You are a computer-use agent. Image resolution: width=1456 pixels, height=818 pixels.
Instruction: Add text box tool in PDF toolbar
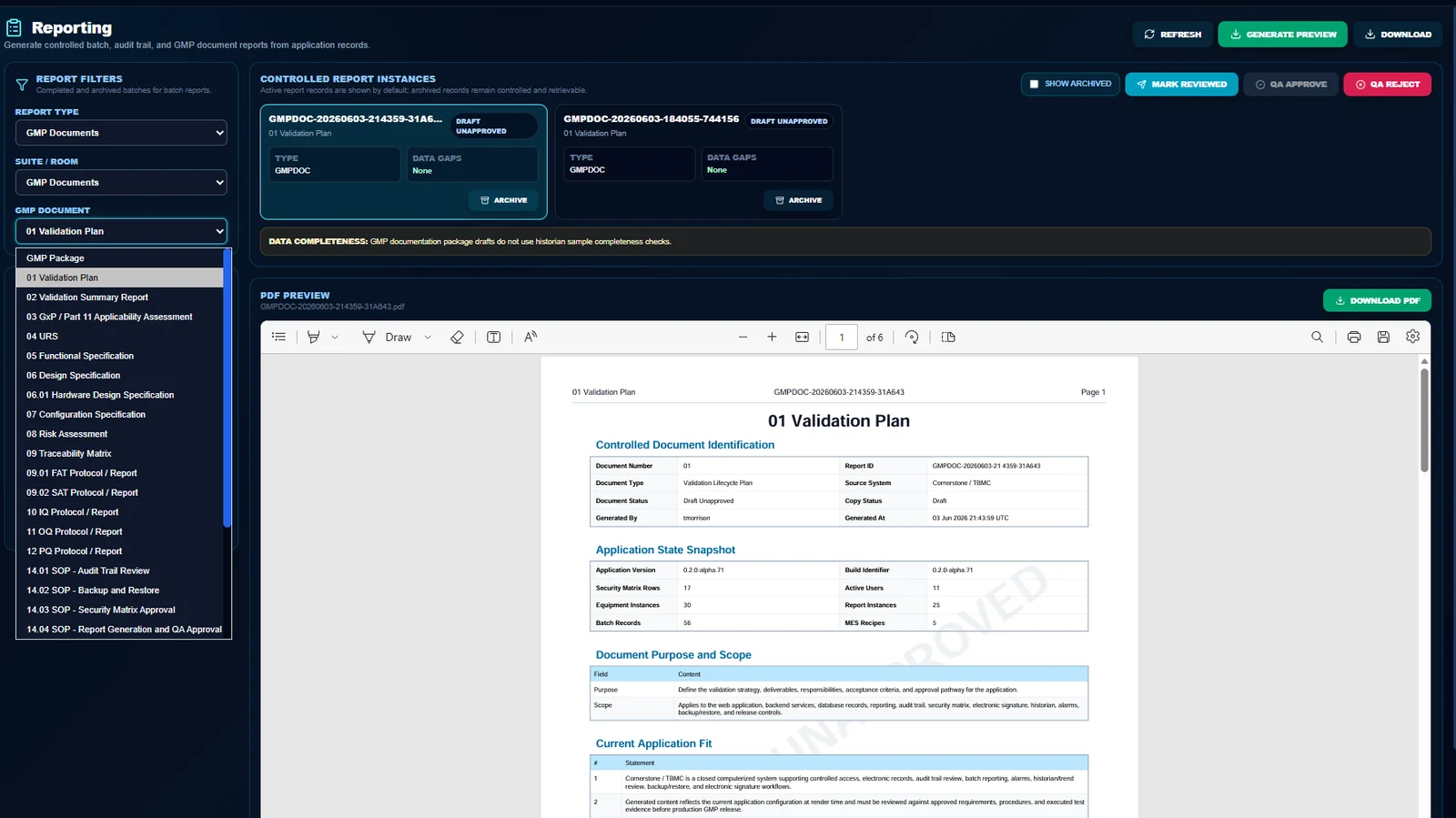[493, 337]
